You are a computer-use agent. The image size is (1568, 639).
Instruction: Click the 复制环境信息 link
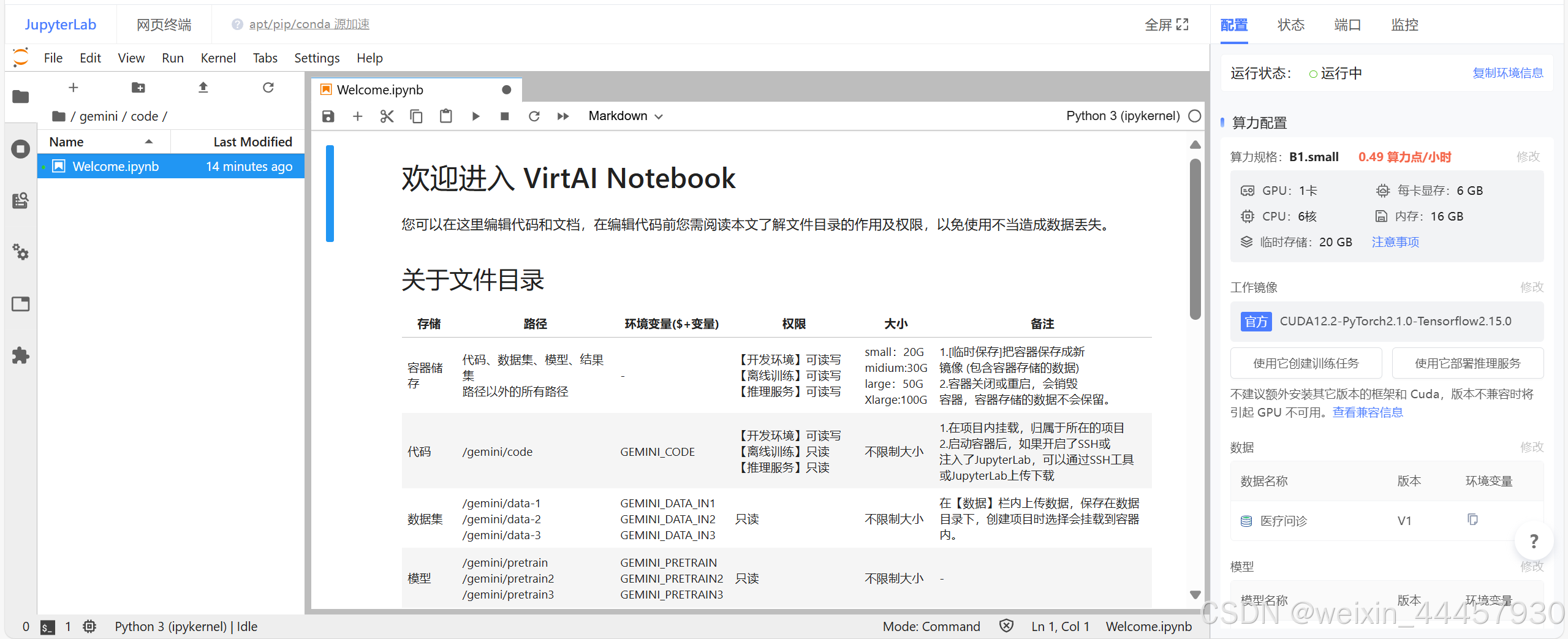pos(1507,73)
